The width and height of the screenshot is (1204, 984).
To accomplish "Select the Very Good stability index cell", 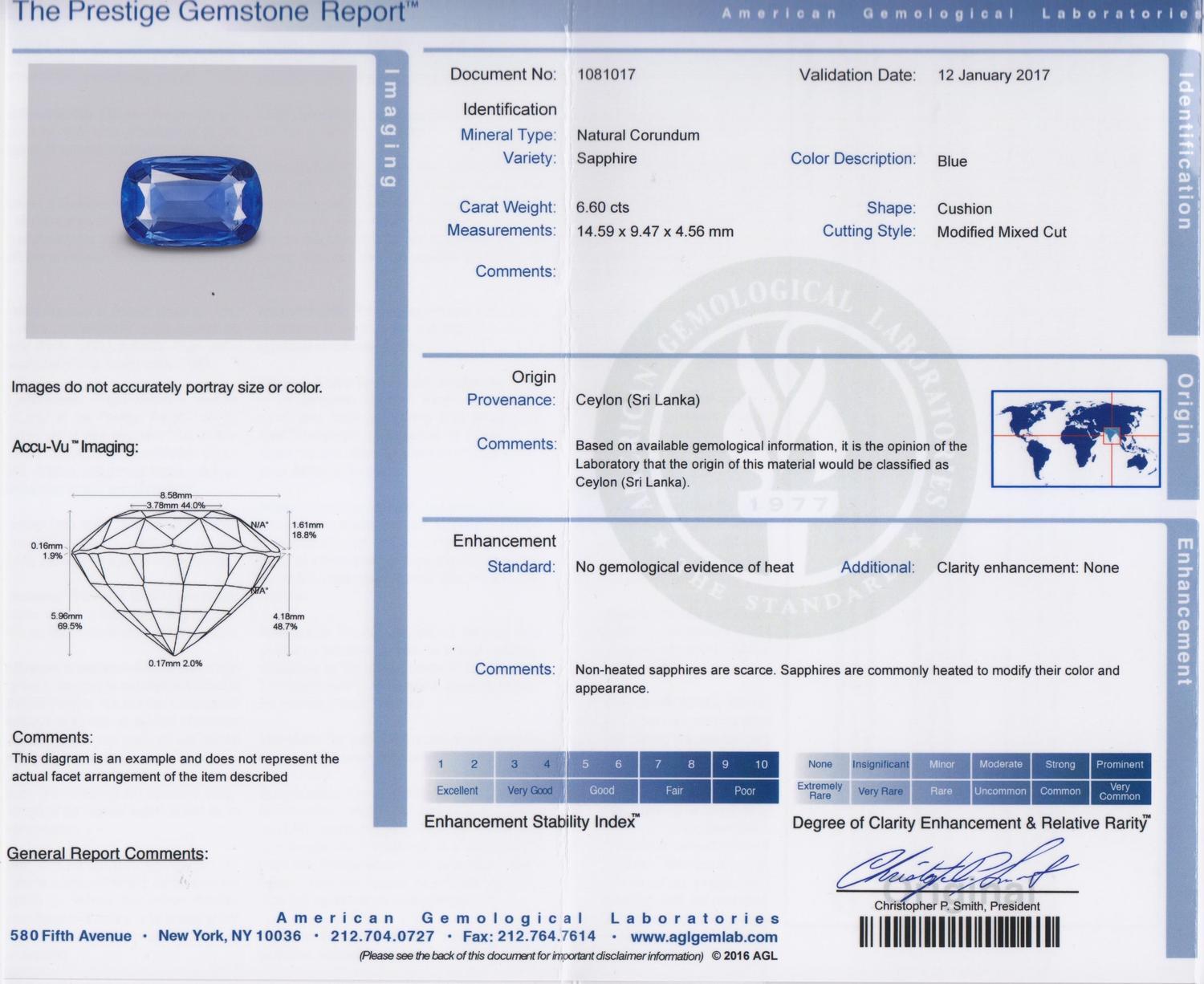I will [x=530, y=791].
